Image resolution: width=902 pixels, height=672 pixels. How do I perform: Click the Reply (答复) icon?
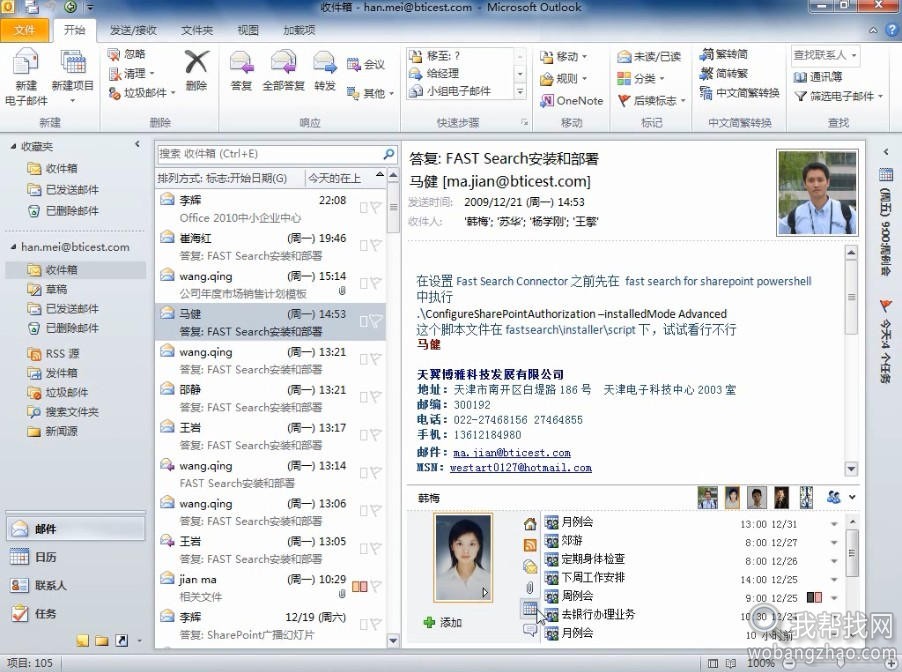pos(242,63)
